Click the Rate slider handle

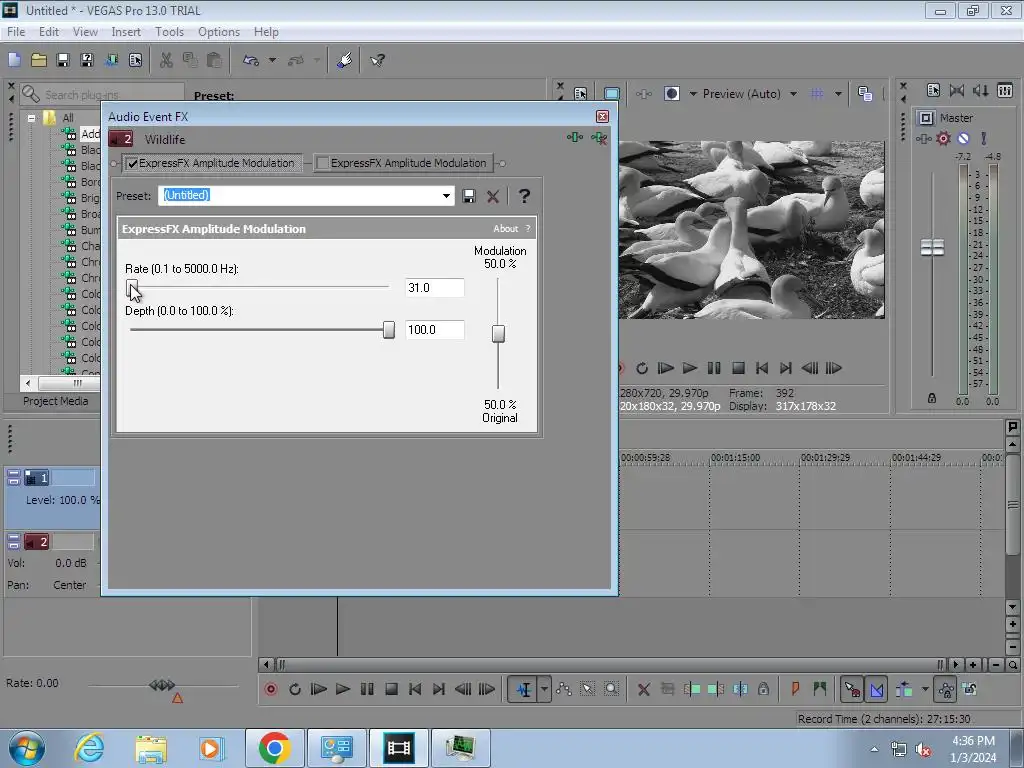click(x=132, y=287)
